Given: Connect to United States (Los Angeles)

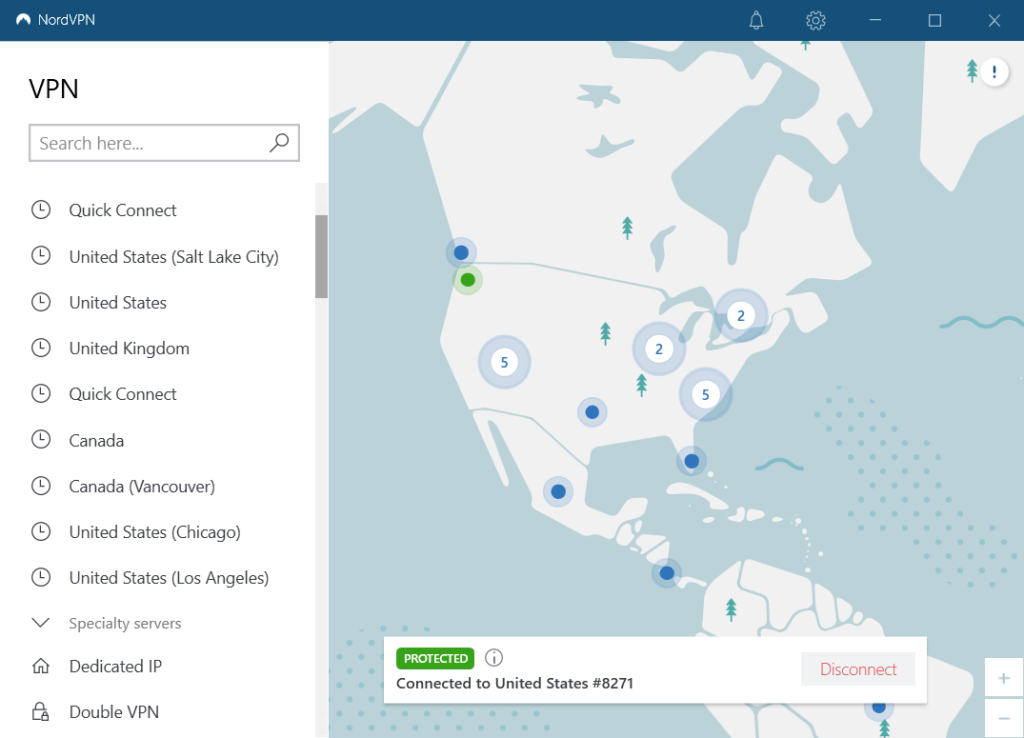Looking at the screenshot, I should (x=169, y=577).
